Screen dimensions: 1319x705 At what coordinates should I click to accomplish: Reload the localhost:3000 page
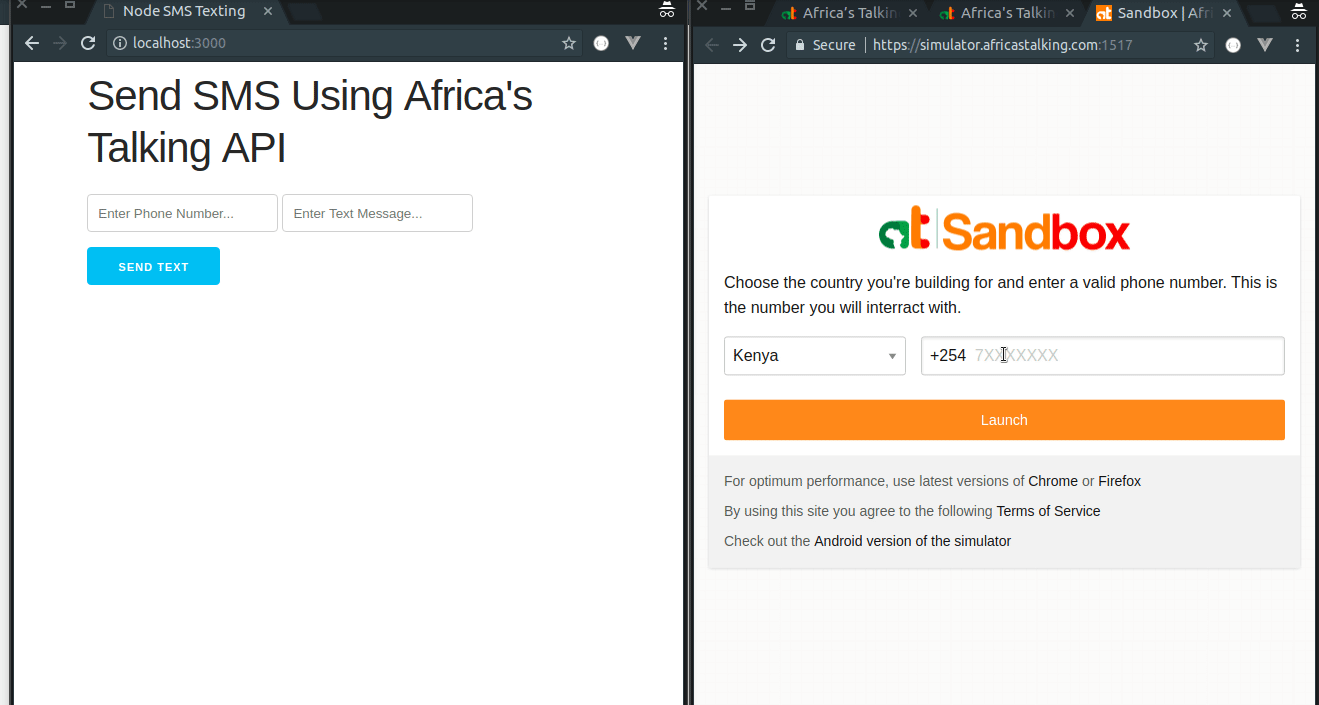[x=88, y=44]
